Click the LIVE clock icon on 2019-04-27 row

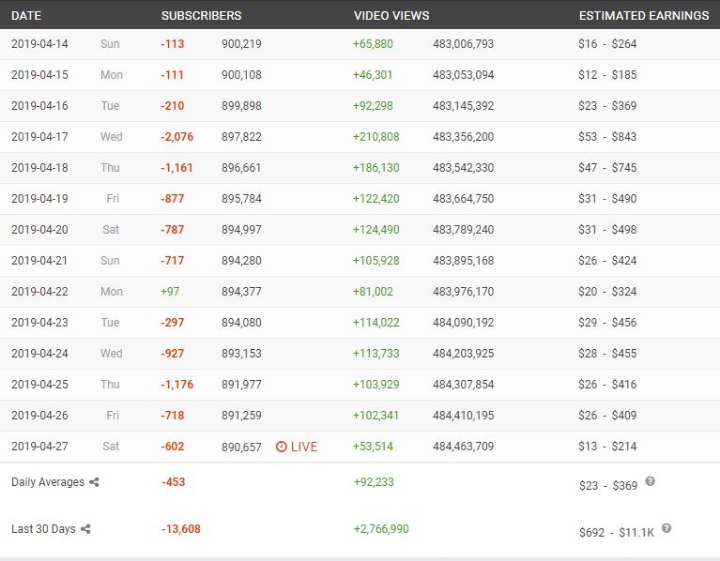(281, 447)
